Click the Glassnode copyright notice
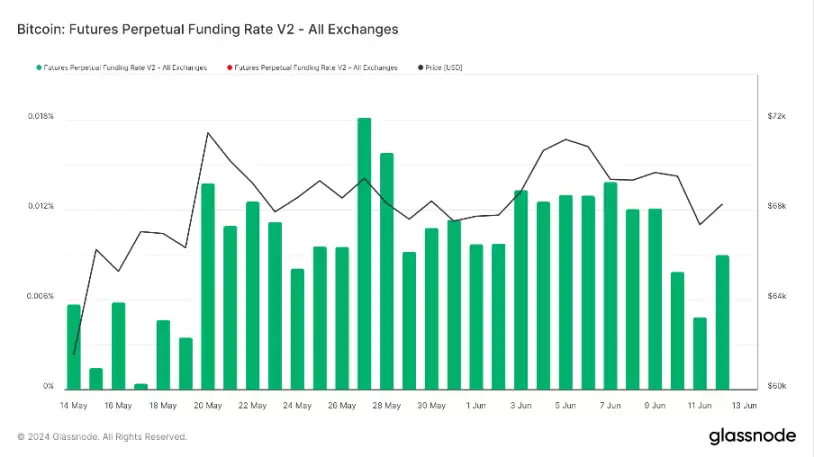This screenshot has width=814, height=457. tap(102, 437)
